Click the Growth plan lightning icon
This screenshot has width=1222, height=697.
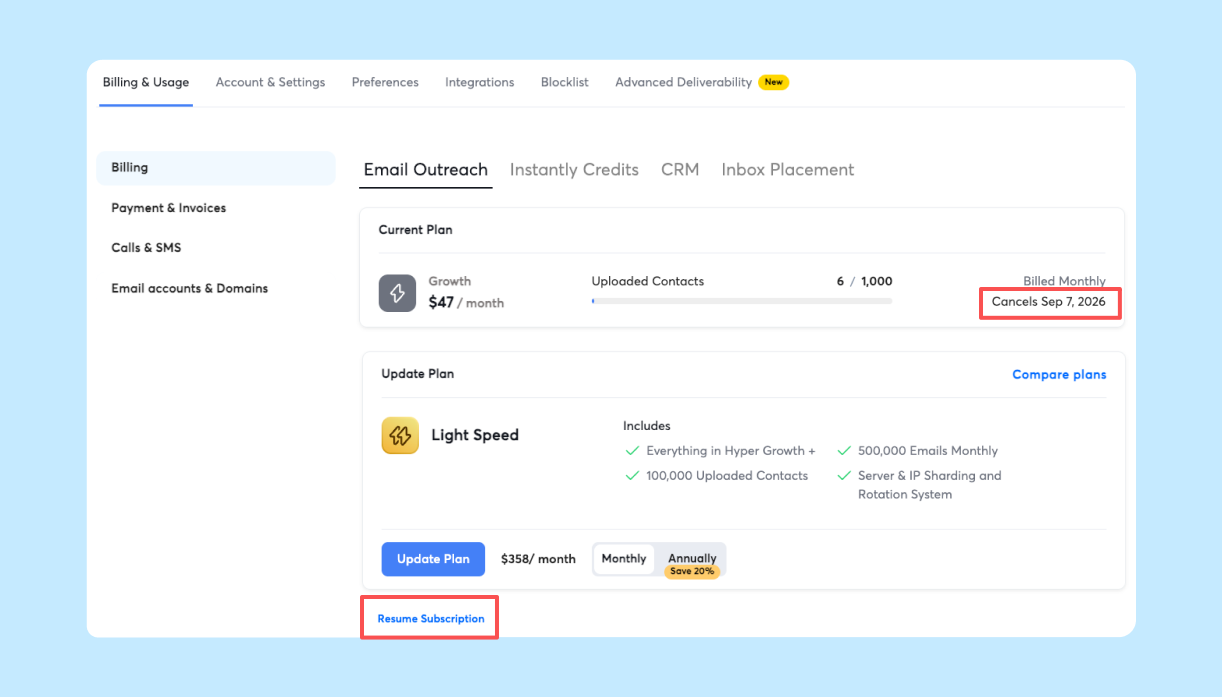pyautogui.click(x=397, y=293)
